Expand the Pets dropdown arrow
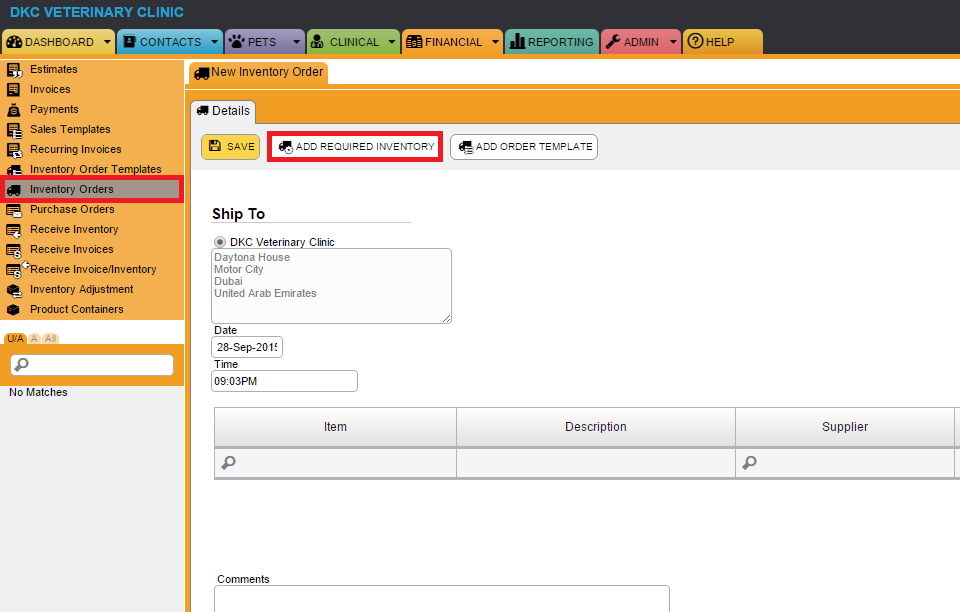Screen dimensions: 960x612 [296, 42]
